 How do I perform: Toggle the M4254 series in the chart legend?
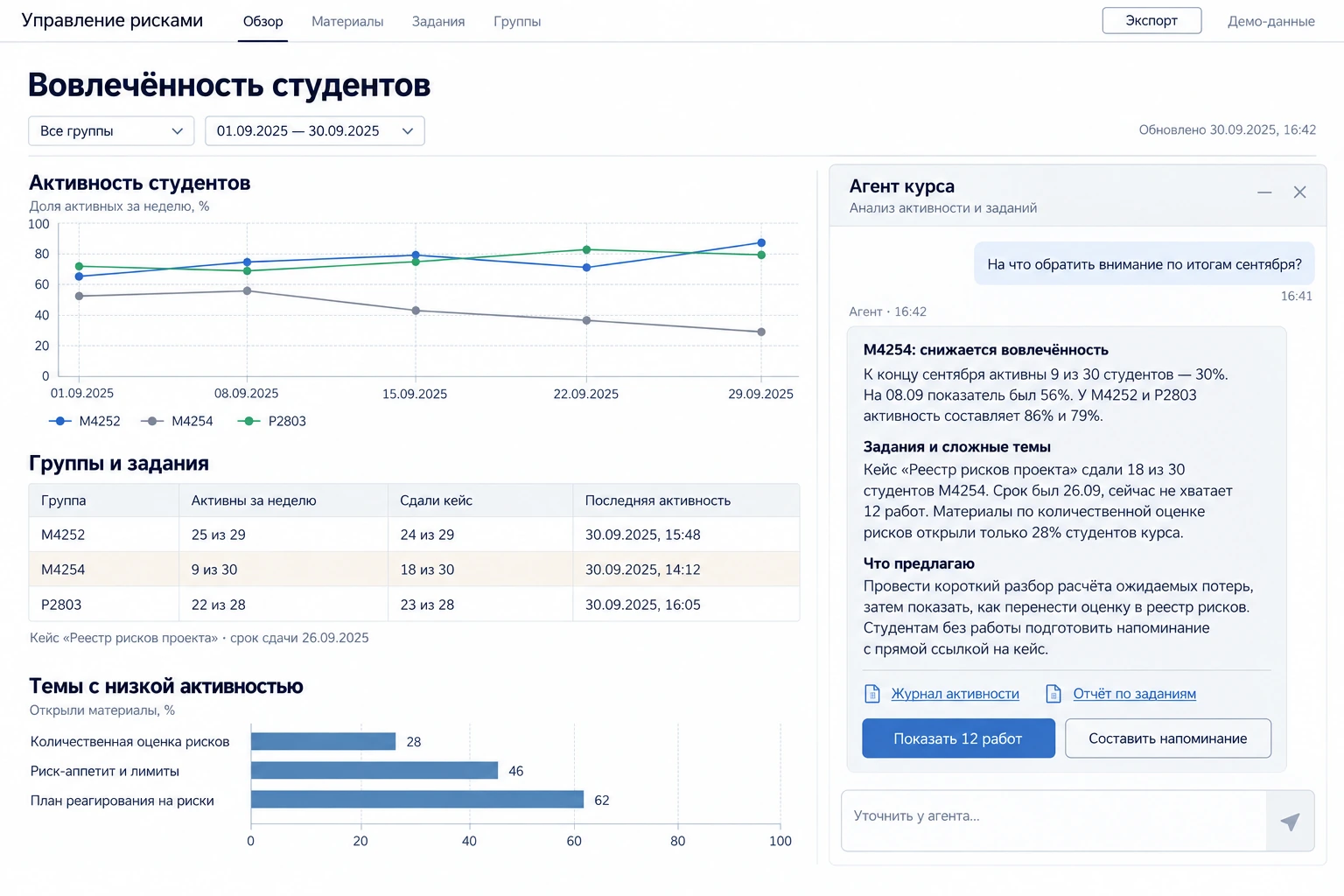(x=177, y=421)
